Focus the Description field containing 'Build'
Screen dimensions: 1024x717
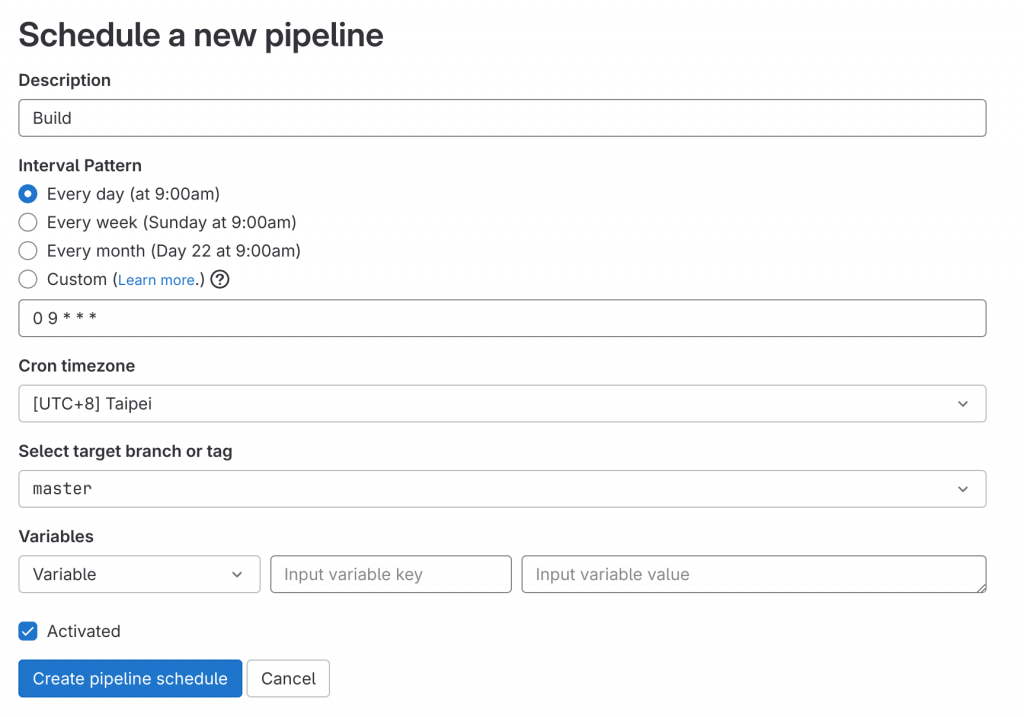pos(502,118)
